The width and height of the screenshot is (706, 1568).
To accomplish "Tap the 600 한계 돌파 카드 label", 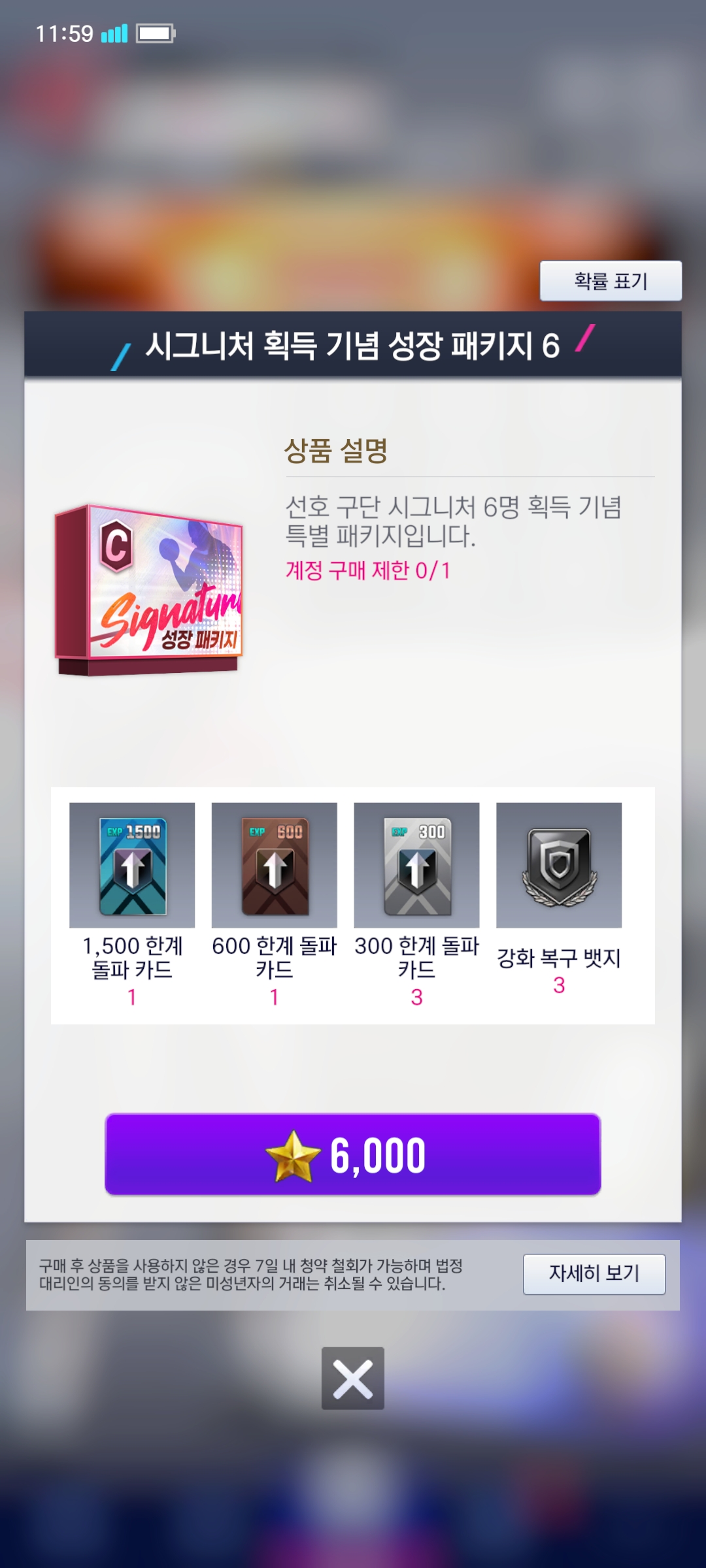I will (275, 958).
